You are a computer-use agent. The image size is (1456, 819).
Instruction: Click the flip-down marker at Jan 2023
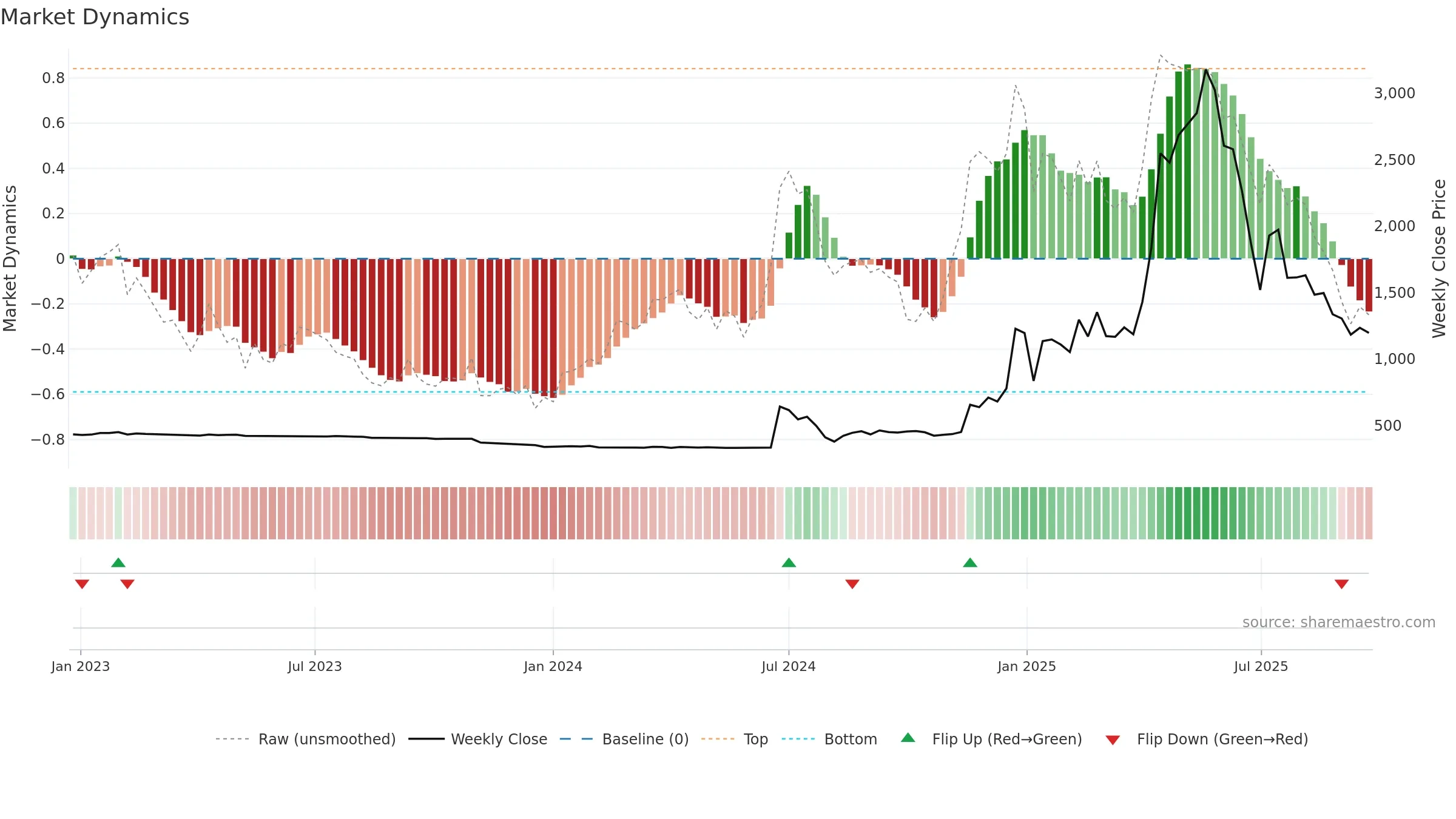click(82, 584)
